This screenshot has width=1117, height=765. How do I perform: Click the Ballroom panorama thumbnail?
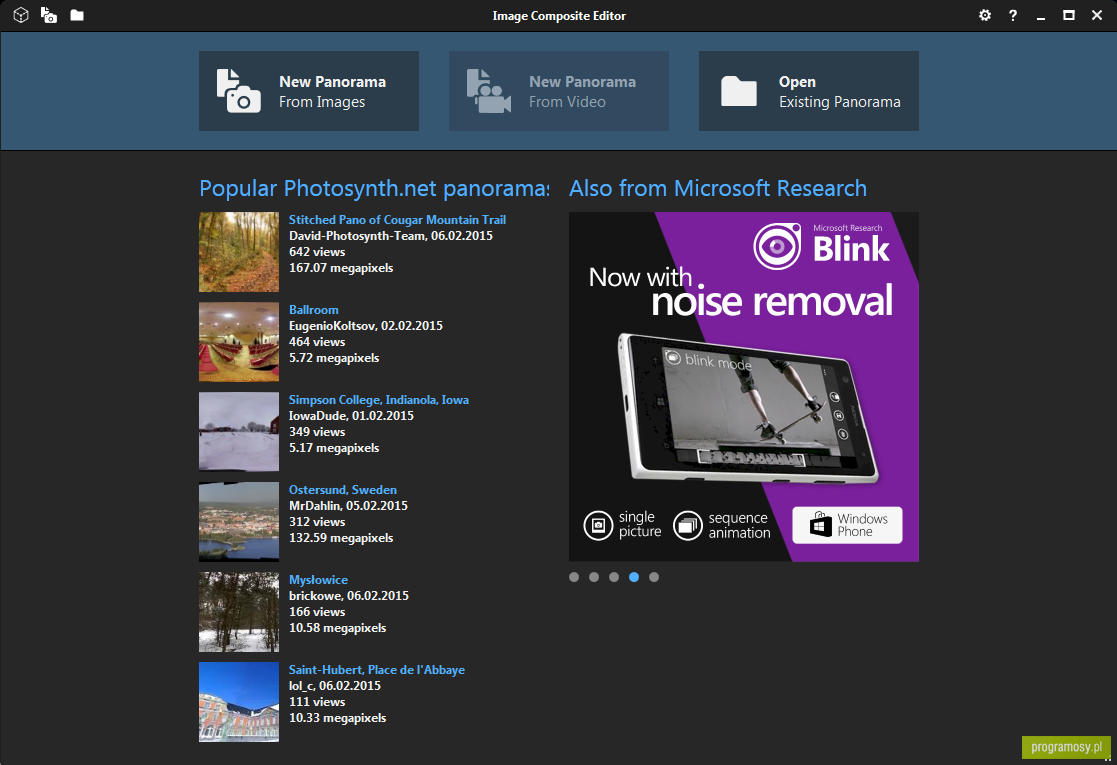coord(239,342)
